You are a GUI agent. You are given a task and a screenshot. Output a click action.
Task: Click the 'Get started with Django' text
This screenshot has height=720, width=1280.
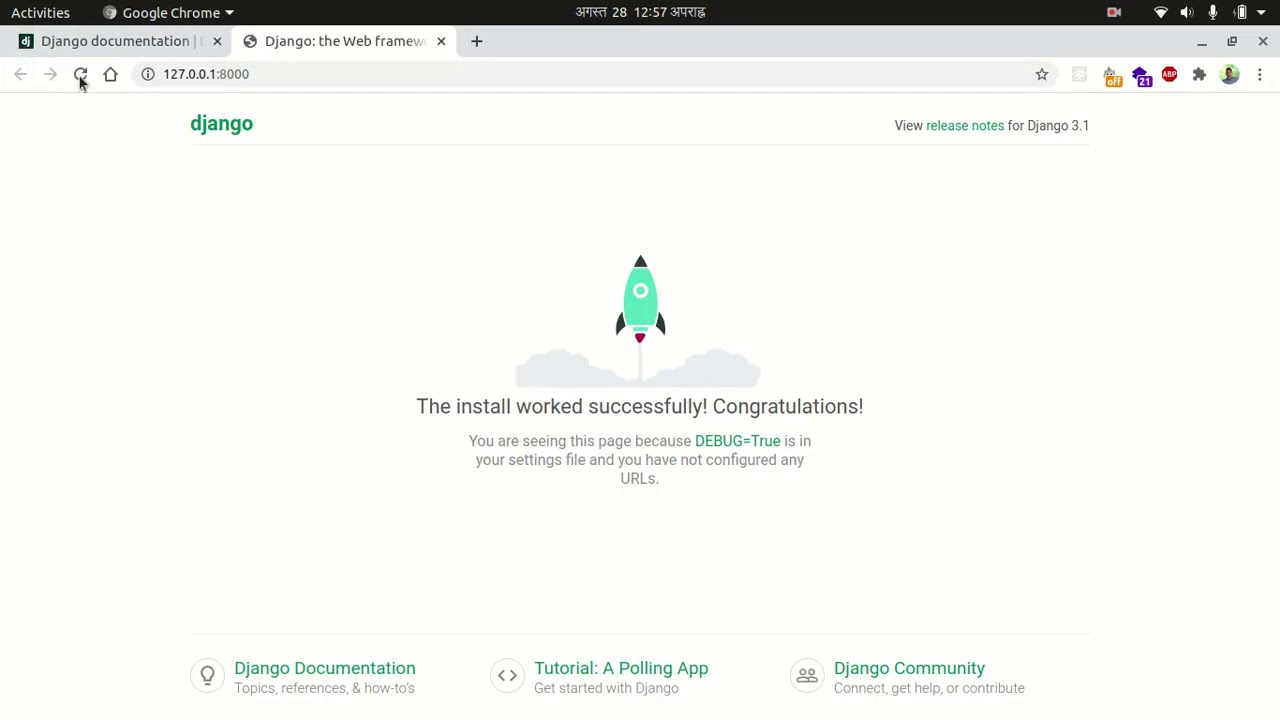point(606,688)
